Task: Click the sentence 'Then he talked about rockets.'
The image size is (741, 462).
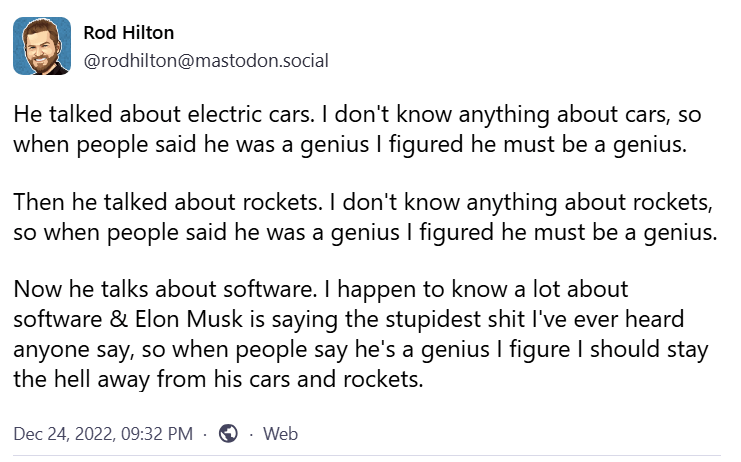Action: 168,202
